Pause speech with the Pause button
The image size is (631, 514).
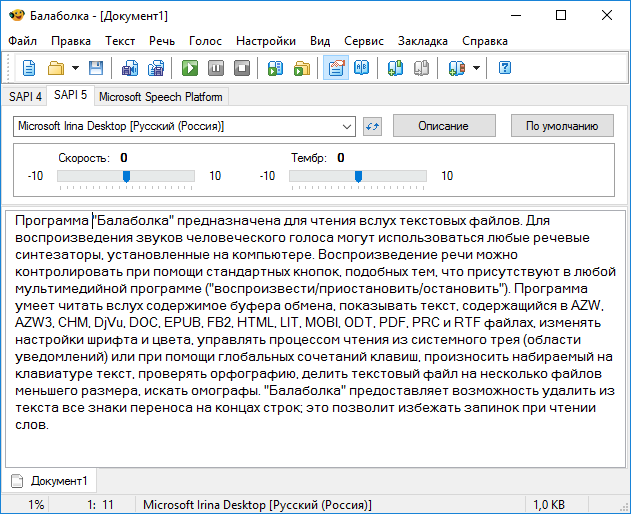[x=216, y=68]
